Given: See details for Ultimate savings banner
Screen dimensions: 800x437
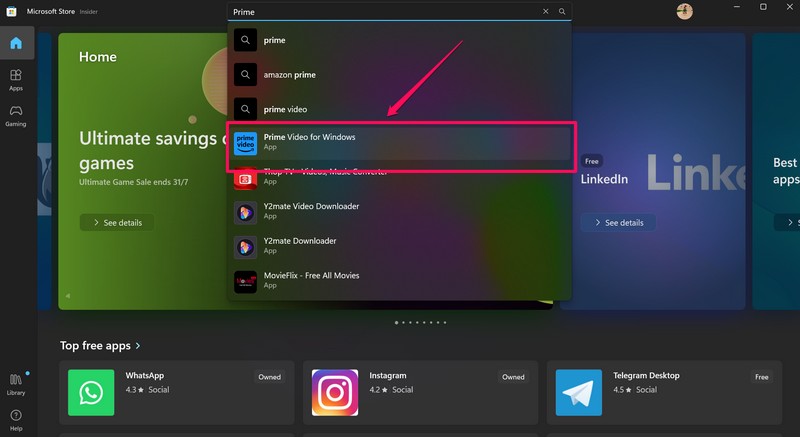Looking at the screenshot, I should 118,222.
